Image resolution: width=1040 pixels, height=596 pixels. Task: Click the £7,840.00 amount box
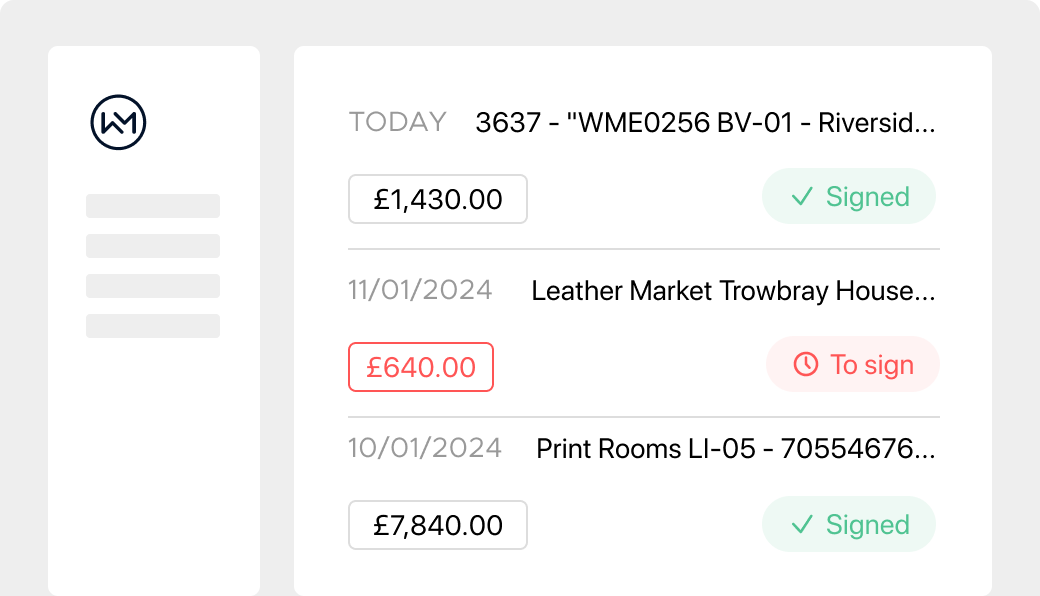[x=438, y=525]
